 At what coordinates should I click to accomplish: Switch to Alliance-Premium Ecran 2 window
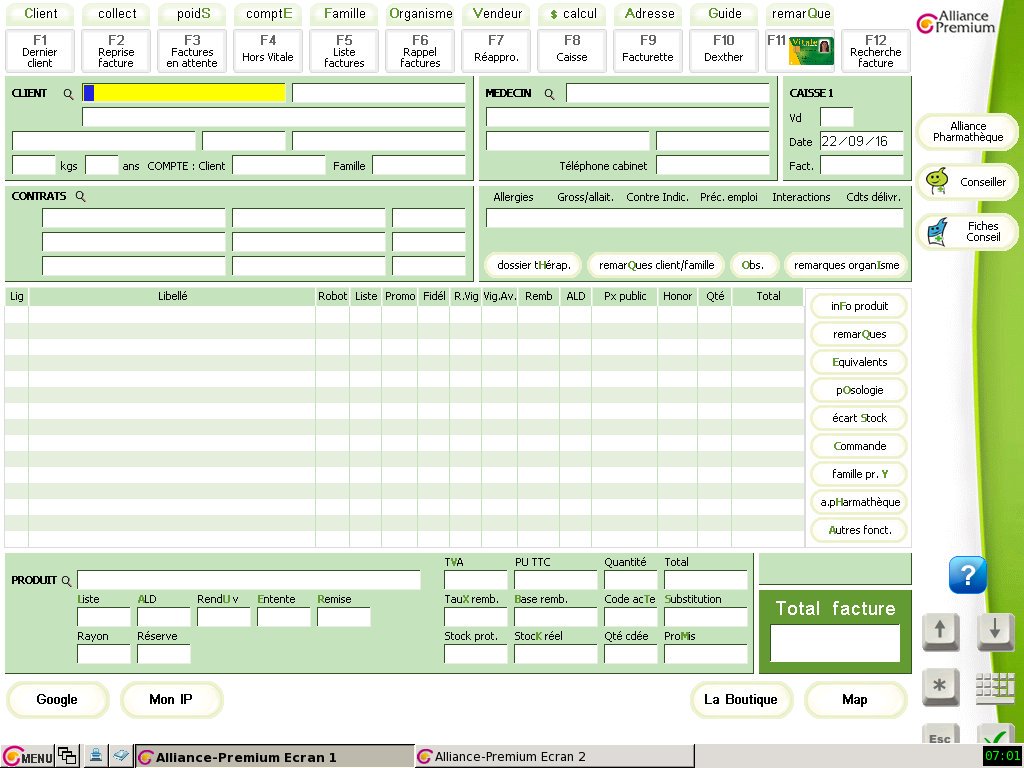pyautogui.click(x=554, y=756)
